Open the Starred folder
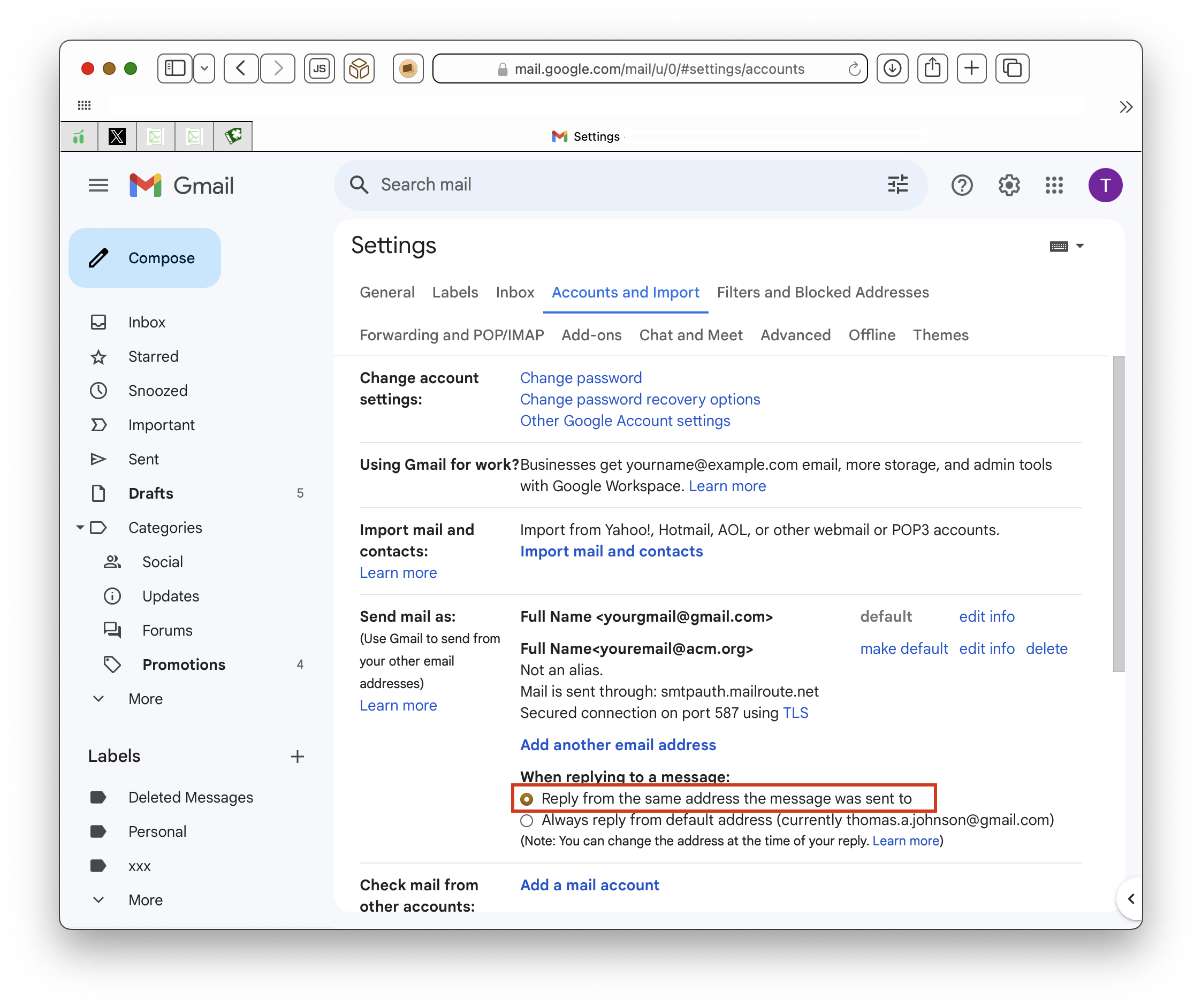The width and height of the screenshot is (1202, 1008). [x=153, y=356]
